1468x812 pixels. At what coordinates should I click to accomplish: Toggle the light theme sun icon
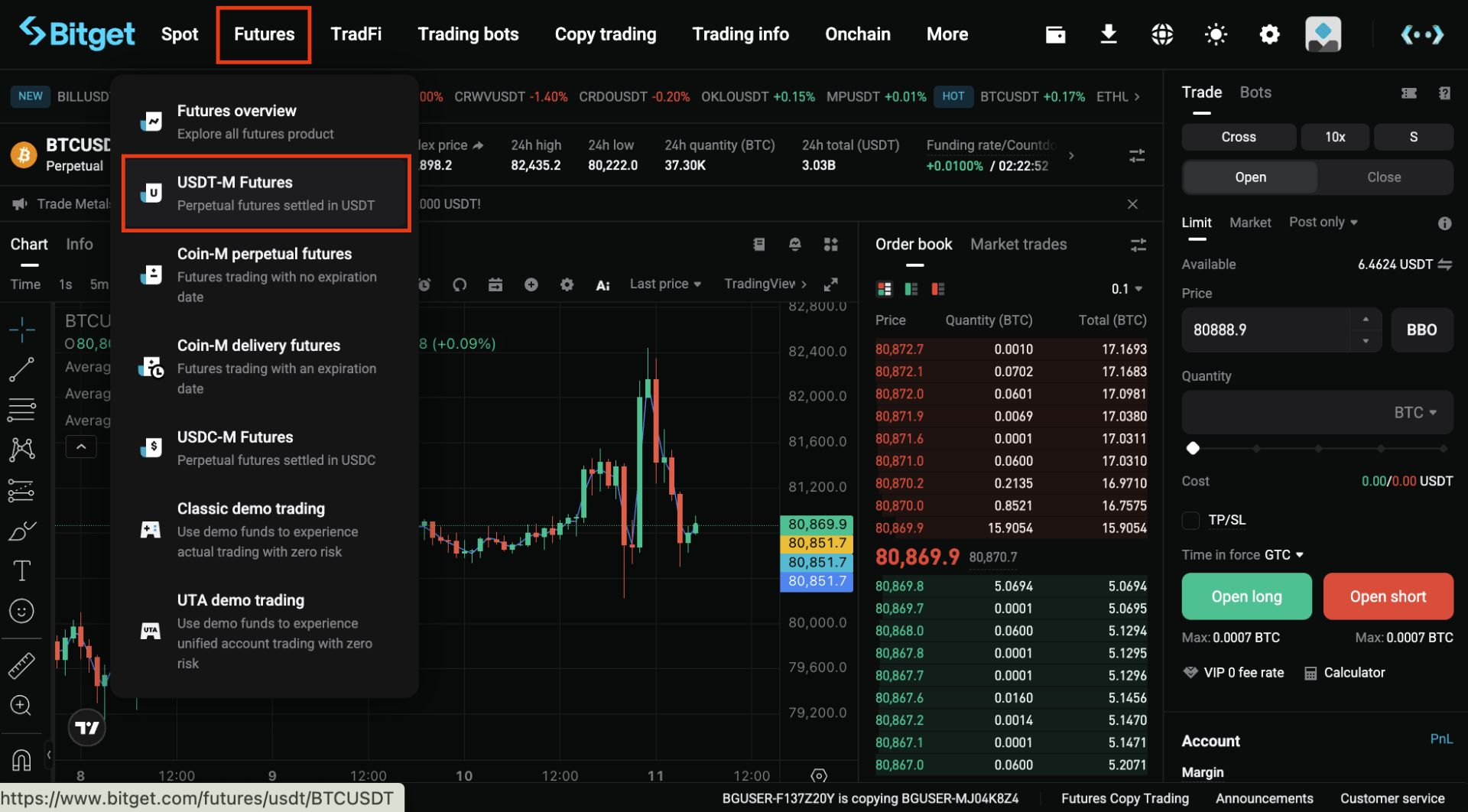[1216, 34]
